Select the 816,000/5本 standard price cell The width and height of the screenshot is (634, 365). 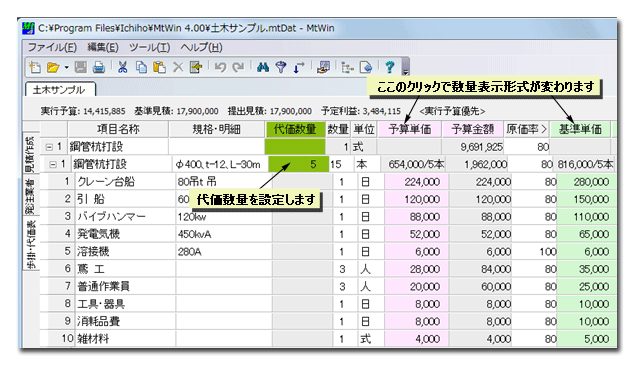(x=585, y=165)
